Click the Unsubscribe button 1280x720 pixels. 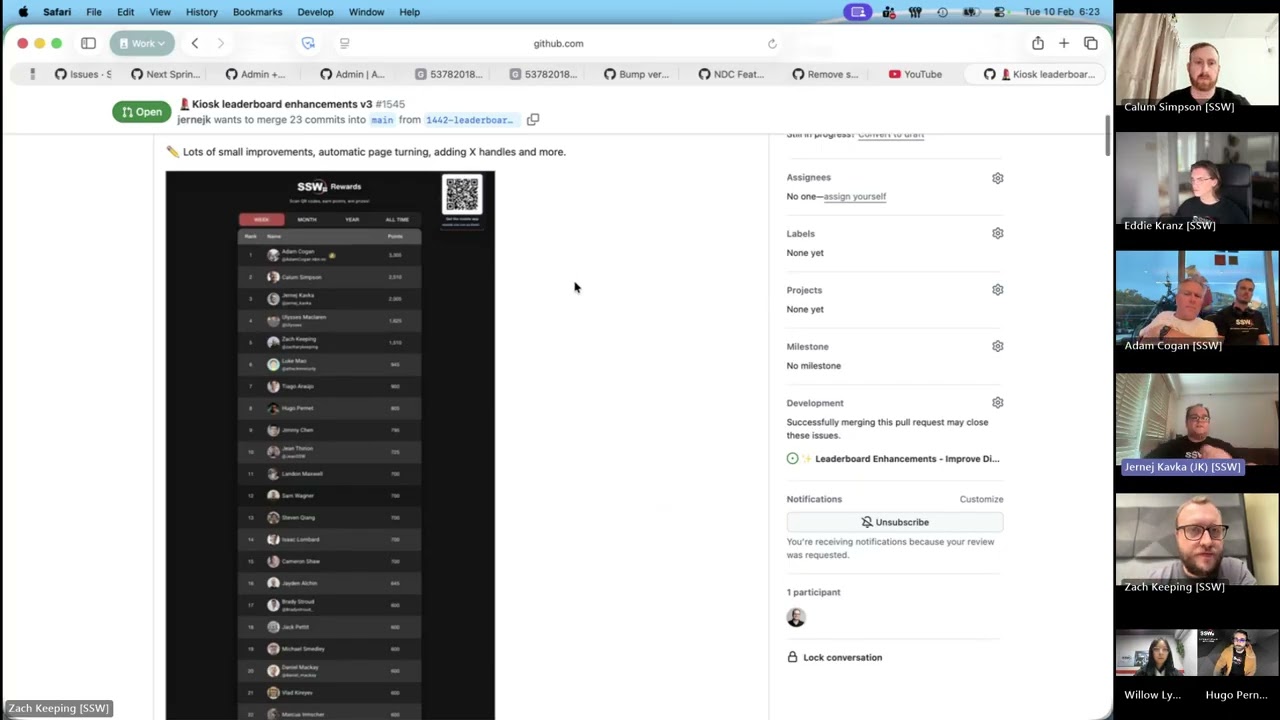(x=895, y=522)
